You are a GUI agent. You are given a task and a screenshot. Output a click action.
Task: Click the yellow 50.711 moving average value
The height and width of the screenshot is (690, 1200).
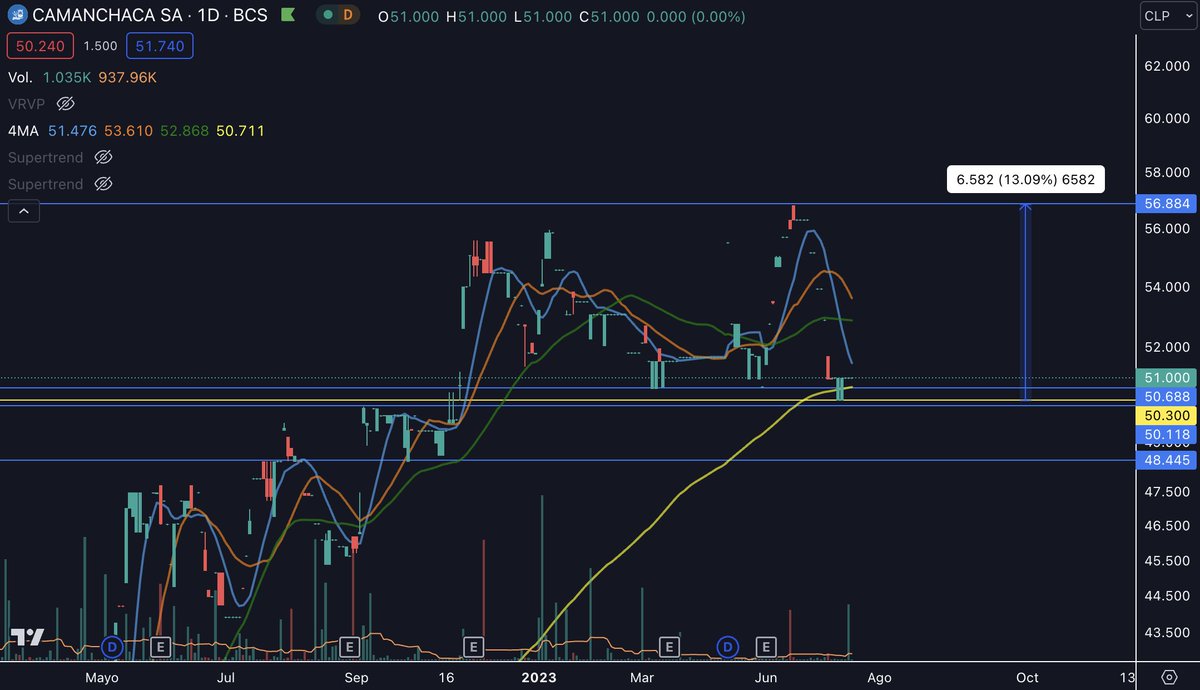click(x=241, y=130)
